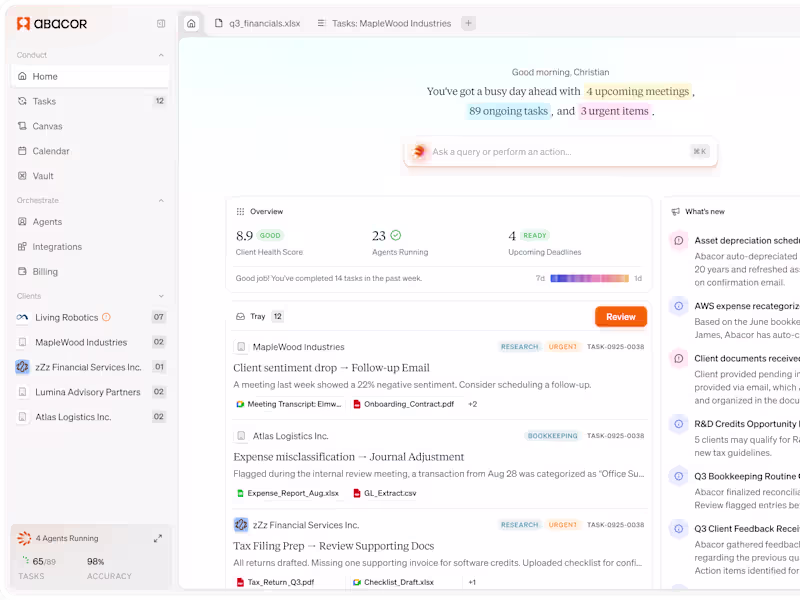
Task: Click the What's new megaphone icon
Action: [676, 212]
